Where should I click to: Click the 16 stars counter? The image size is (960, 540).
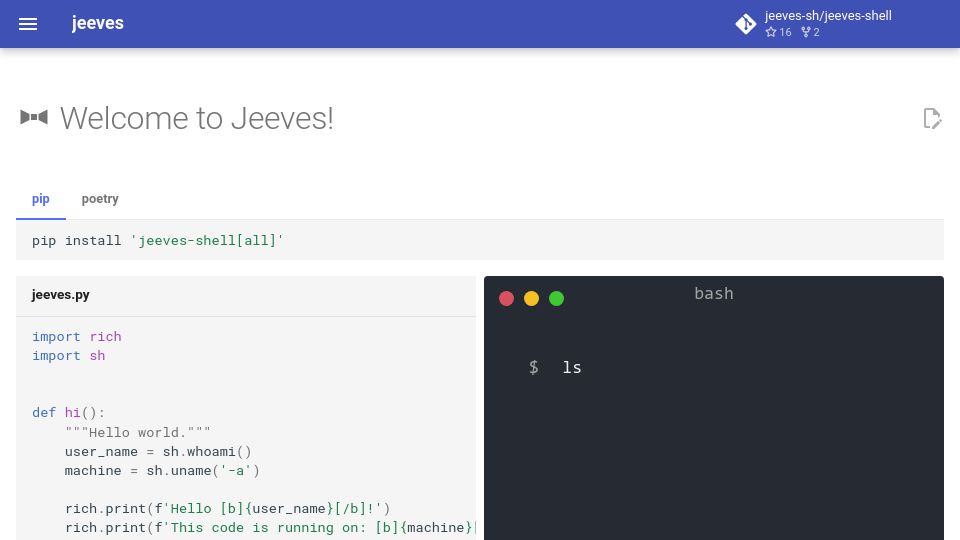click(778, 32)
